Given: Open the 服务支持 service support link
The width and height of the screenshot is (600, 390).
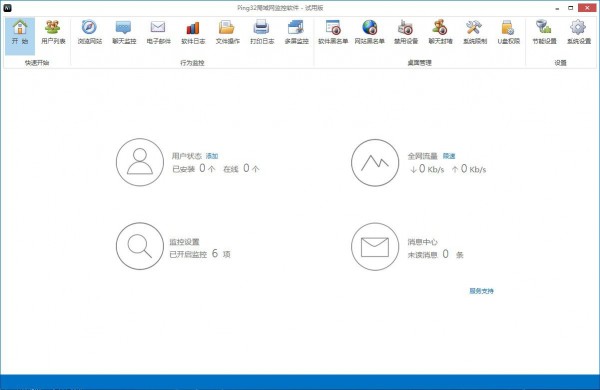Looking at the screenshot, I should click(481, 291).
